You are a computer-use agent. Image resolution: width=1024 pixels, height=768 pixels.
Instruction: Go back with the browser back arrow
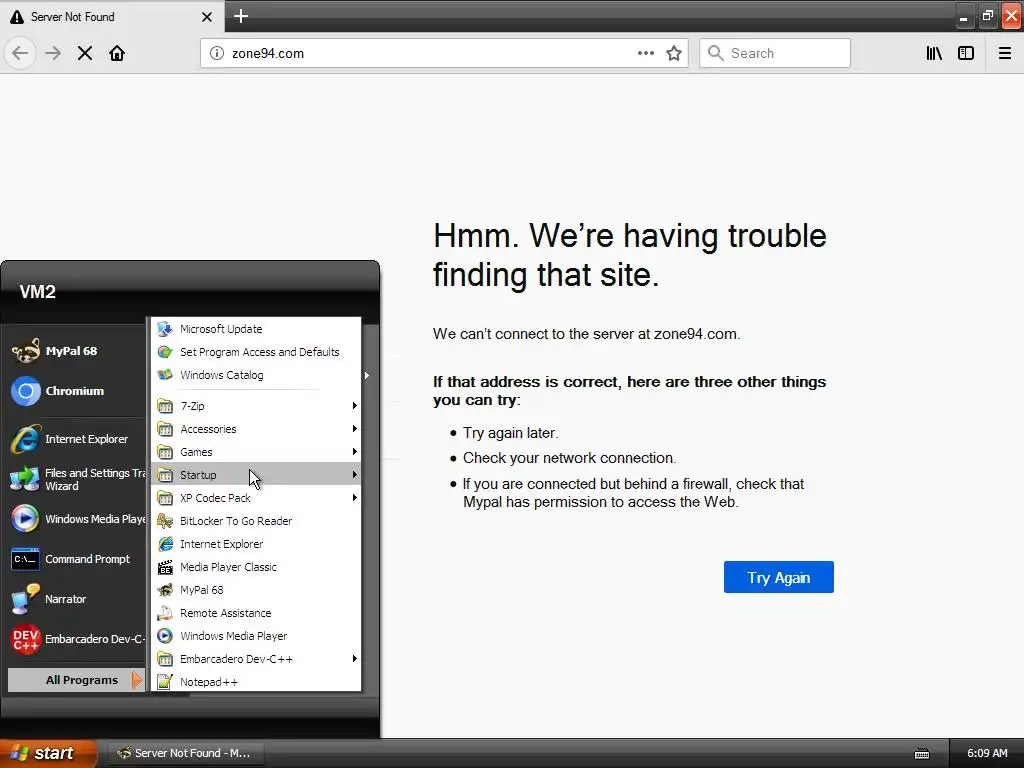click(x=20, y=54)
